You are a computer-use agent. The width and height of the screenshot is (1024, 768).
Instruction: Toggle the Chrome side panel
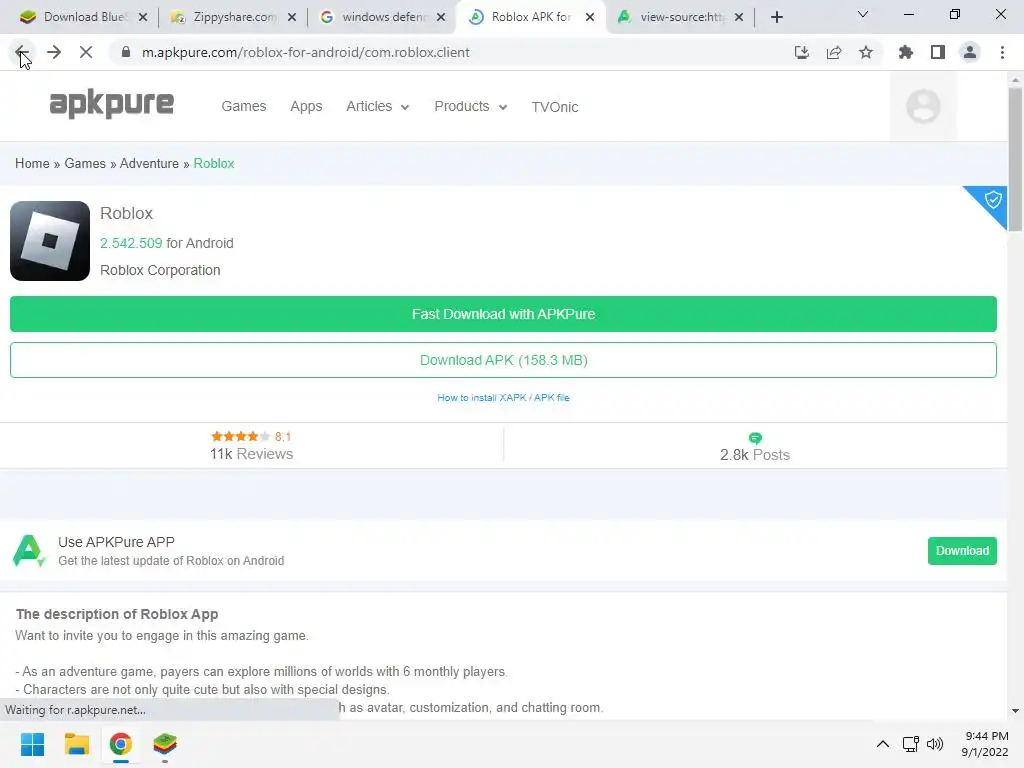pos(938,52)
